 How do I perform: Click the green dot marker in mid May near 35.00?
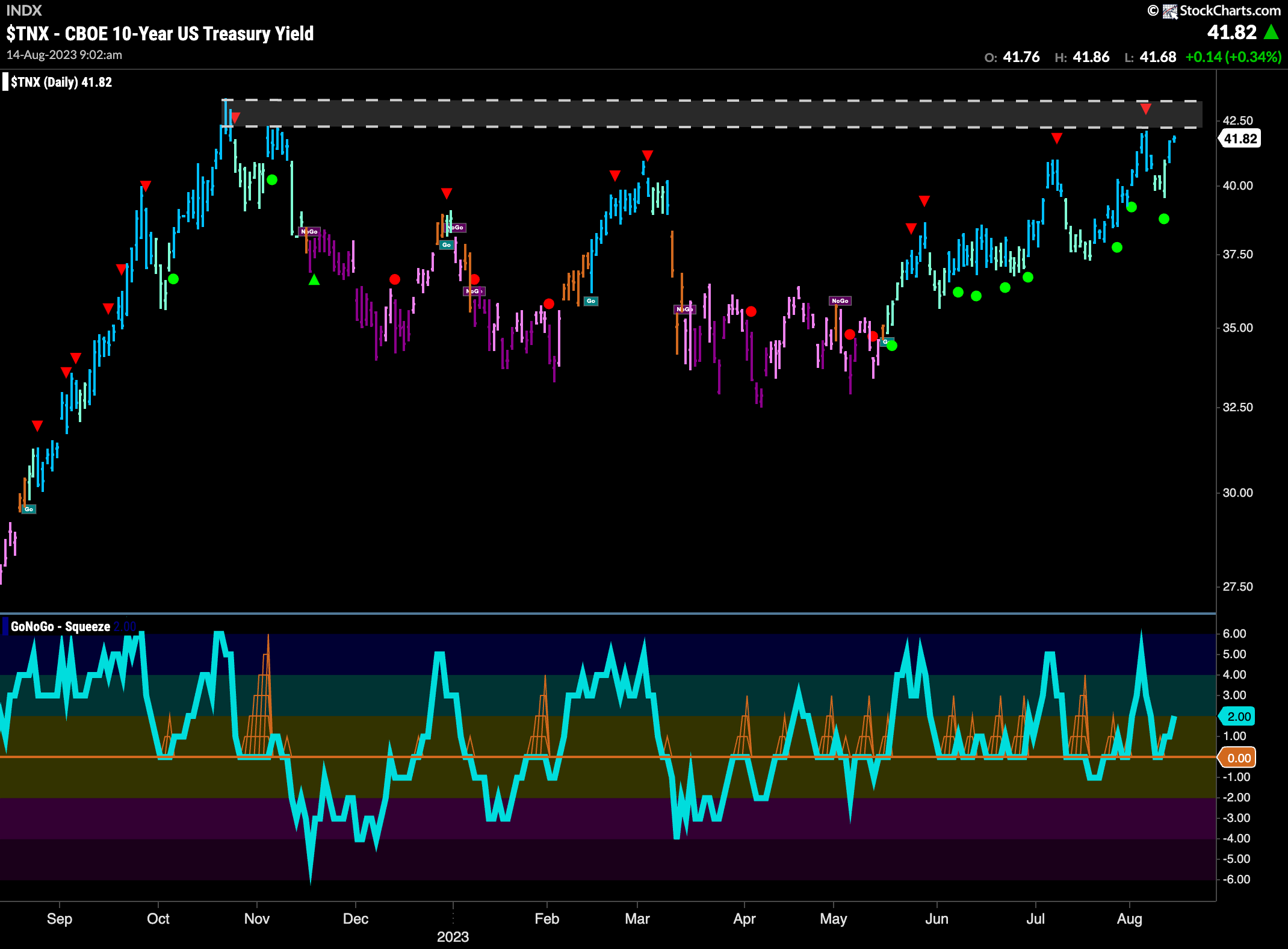click(892, 346)
